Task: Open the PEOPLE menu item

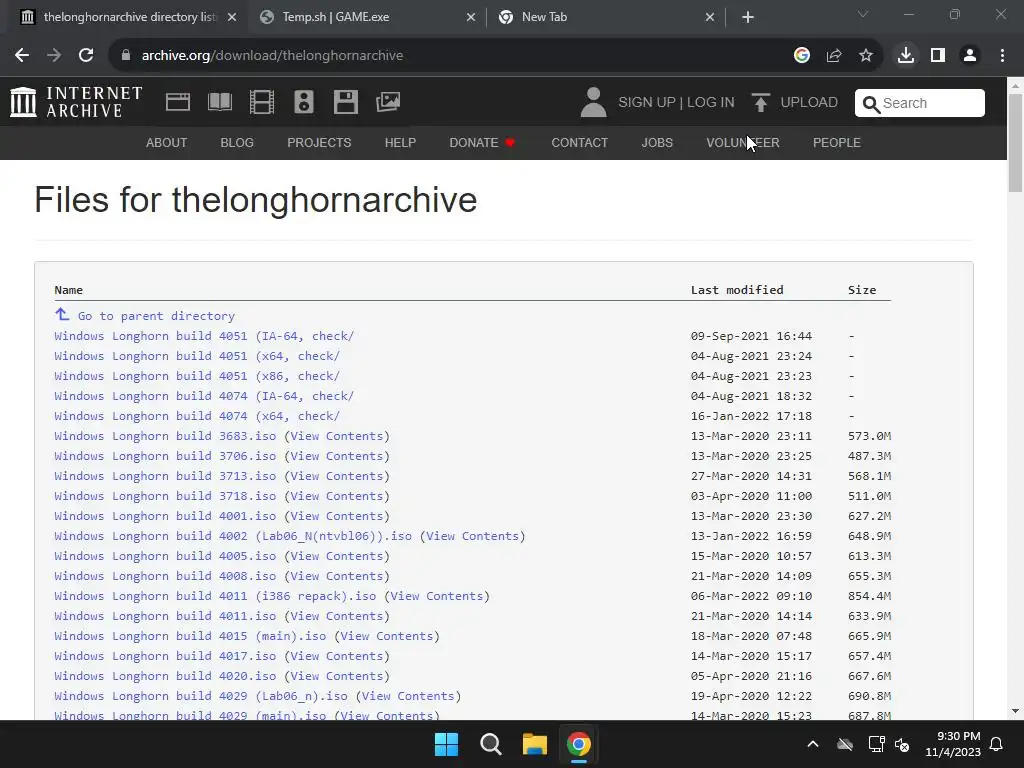Action: click(x=837, y=142)
